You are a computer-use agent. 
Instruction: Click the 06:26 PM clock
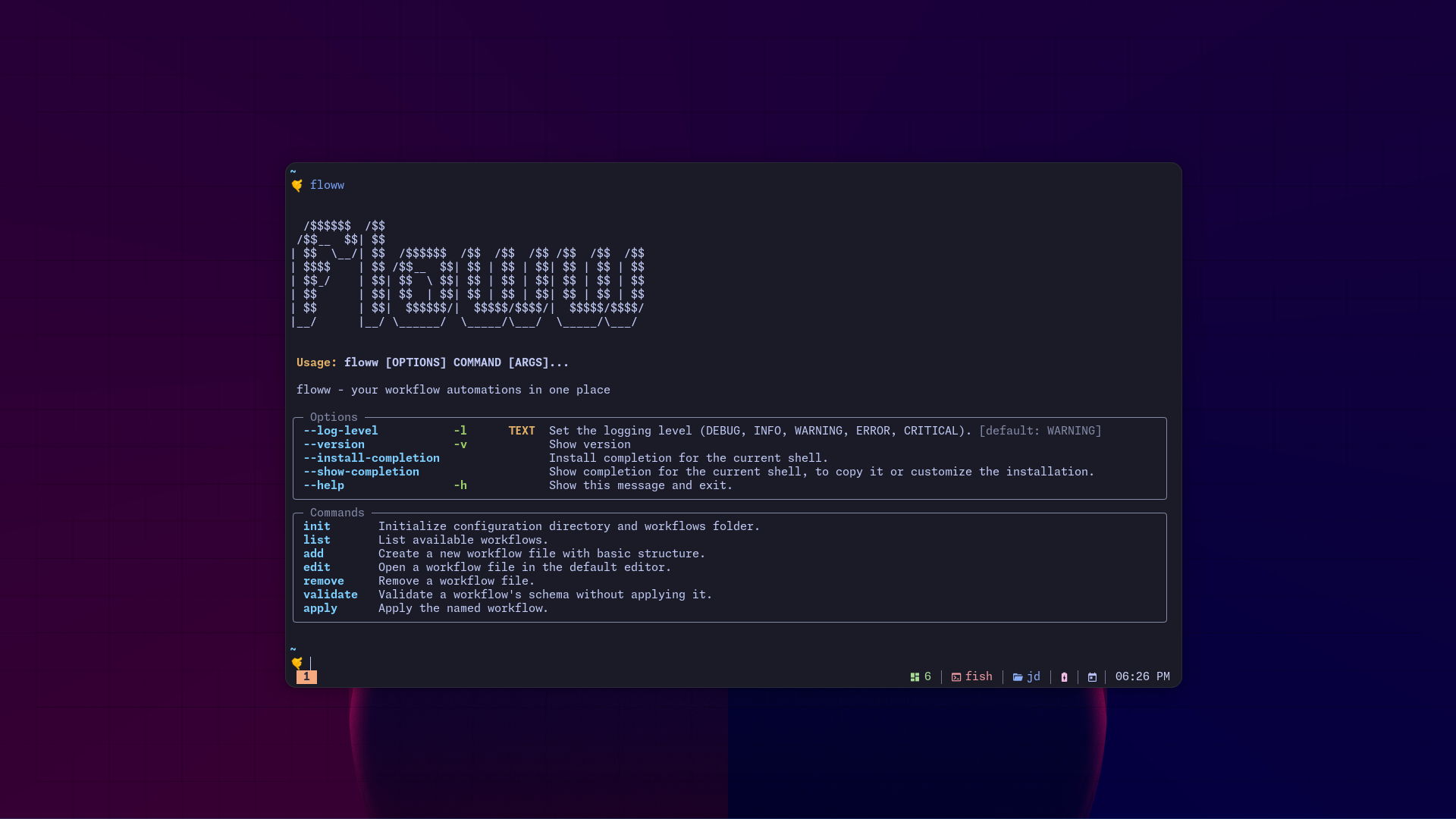(1142, 676)
